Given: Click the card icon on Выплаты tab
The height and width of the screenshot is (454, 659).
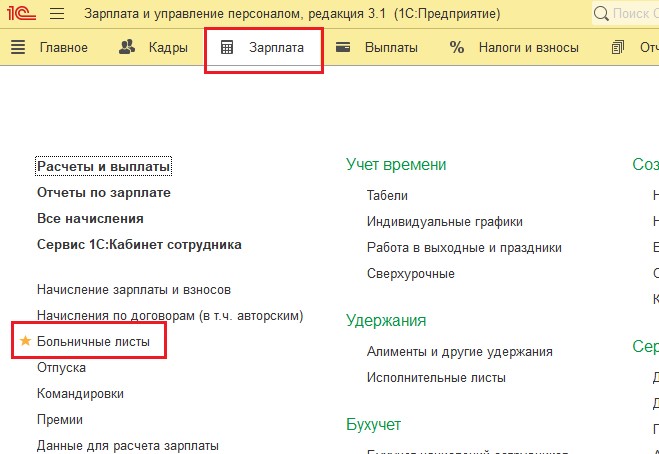Looking at the screenshot, I should 343,47.
